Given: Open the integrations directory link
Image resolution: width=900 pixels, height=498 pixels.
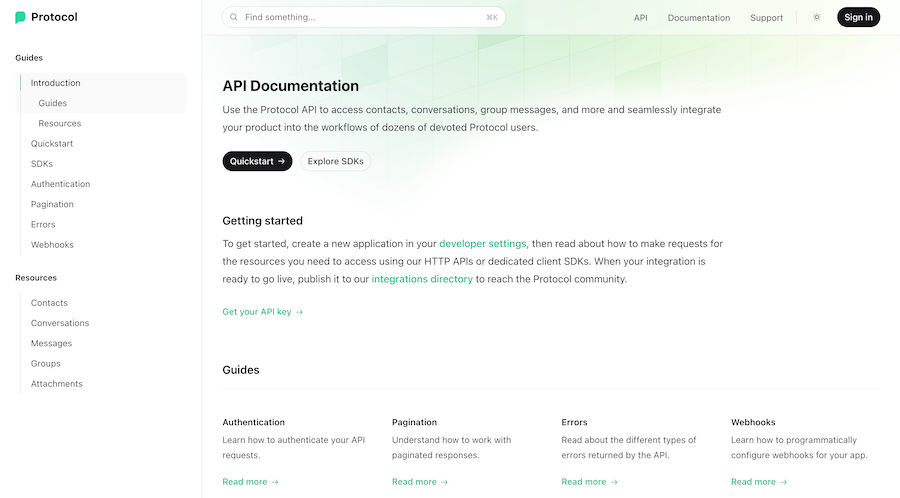Looking at the screenshot, I should tap(422, 279).
